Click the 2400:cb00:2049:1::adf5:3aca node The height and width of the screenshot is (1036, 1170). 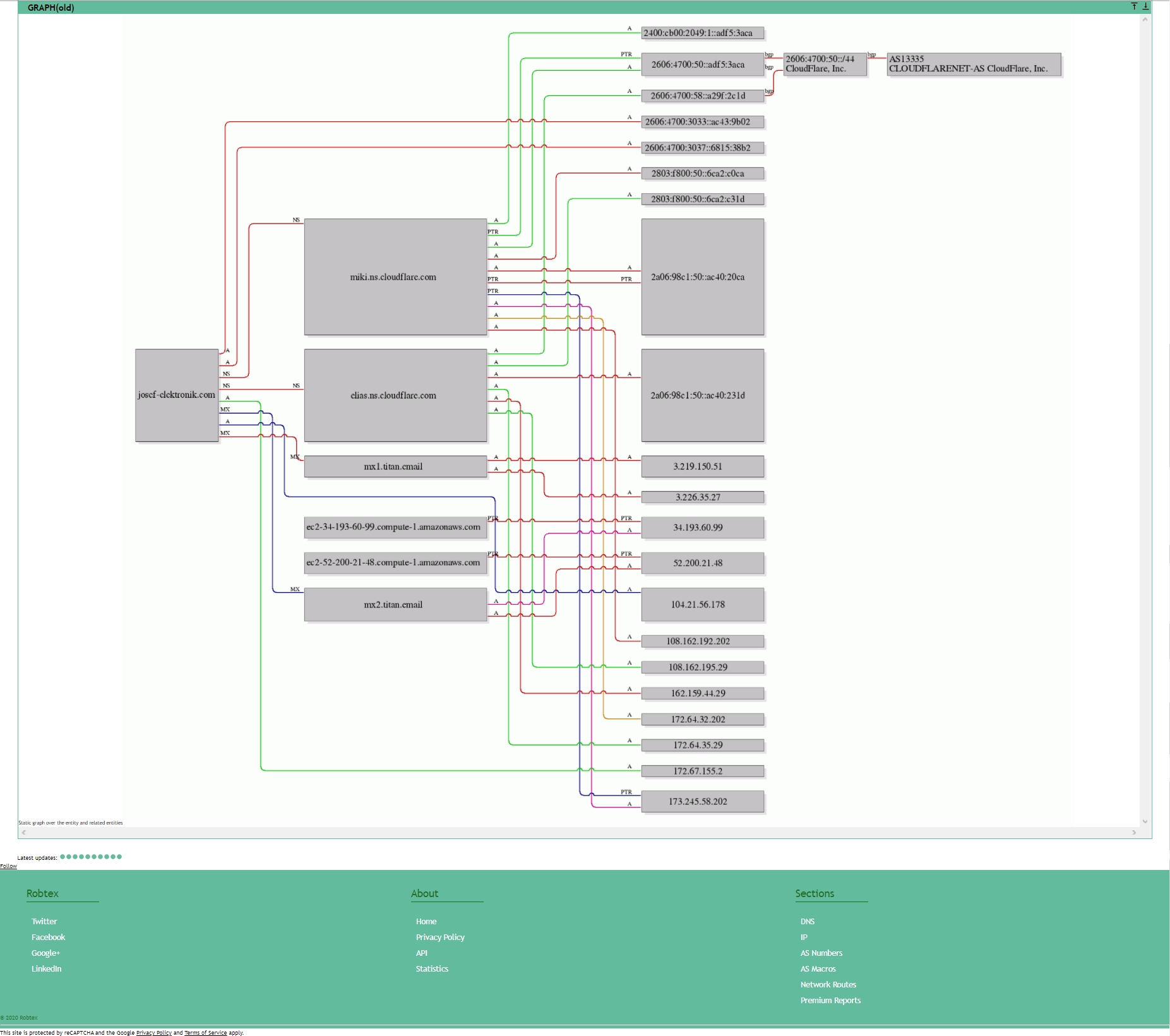[703, 33]
